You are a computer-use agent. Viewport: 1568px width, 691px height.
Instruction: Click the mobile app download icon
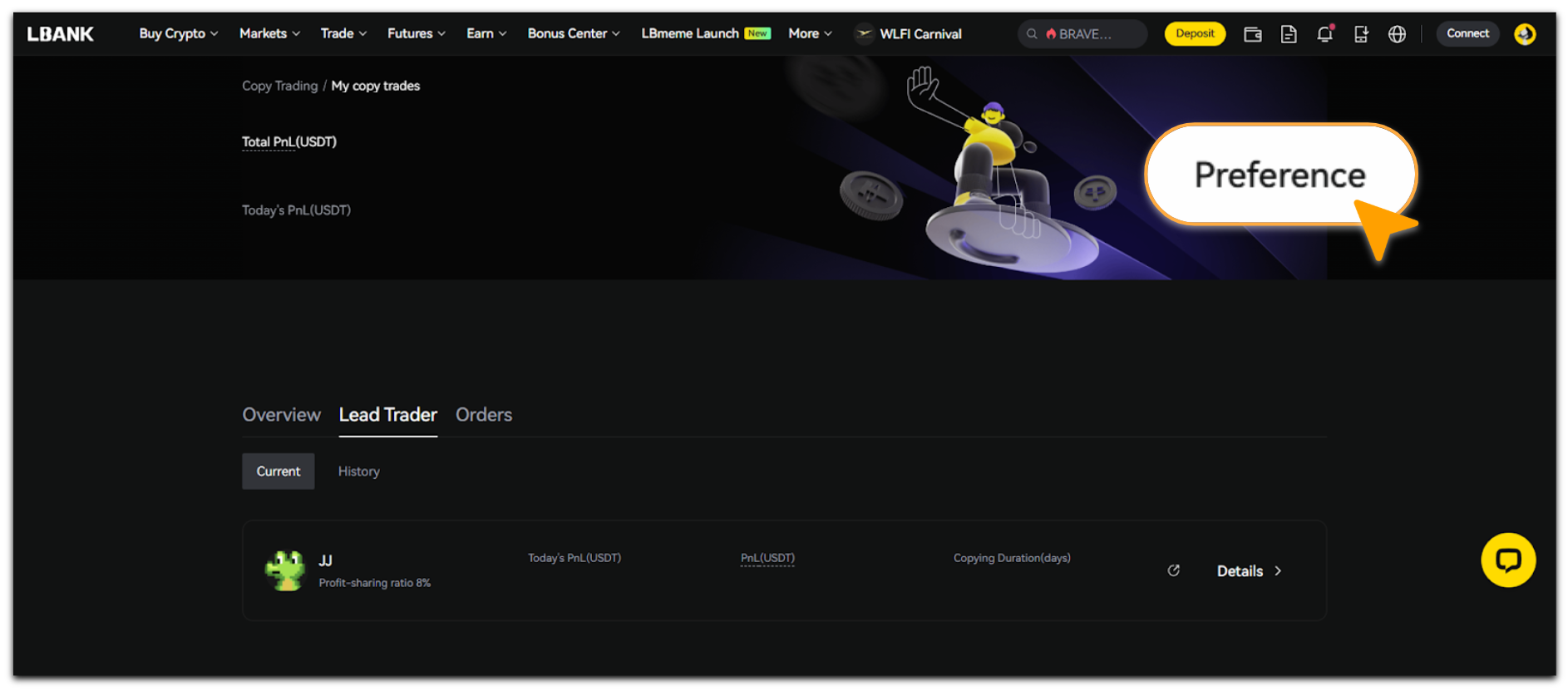pyautogui.click(x=1361, y=34)
